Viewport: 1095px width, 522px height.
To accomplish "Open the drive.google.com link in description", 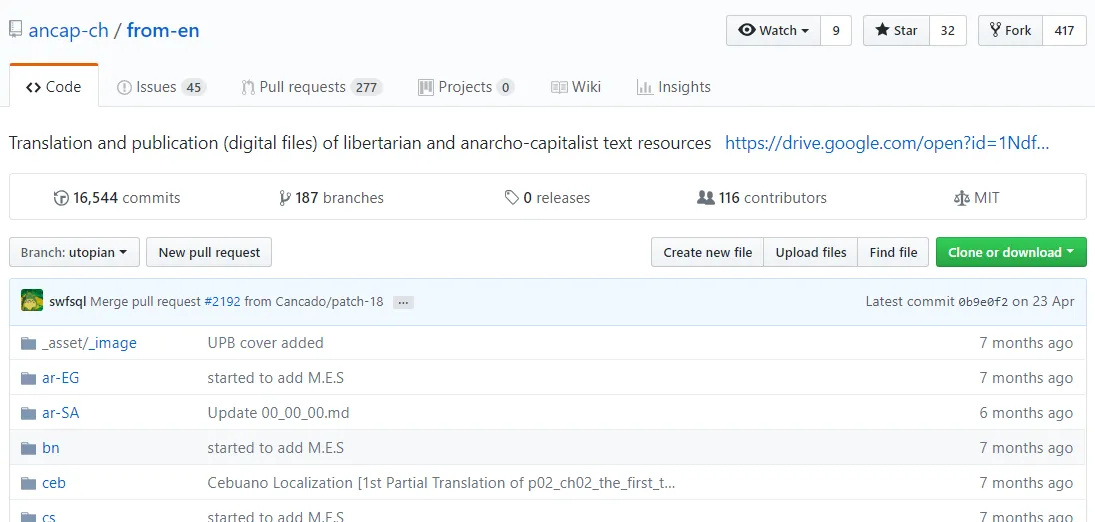I will [887, 143].
